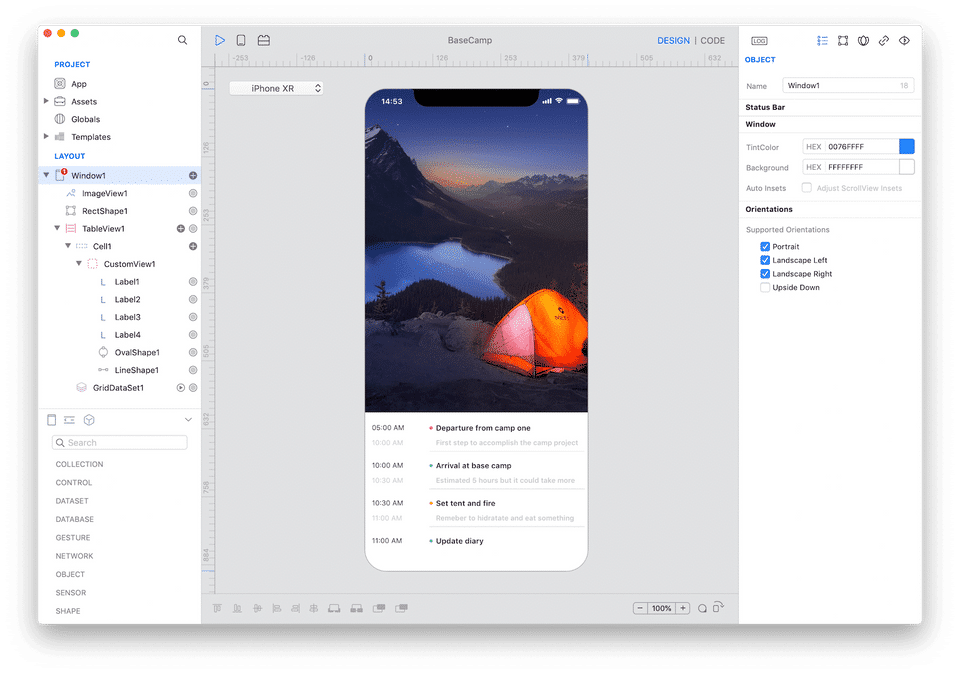
Task: Open the iPhone XR device dropdown
Action: (277, 88)
